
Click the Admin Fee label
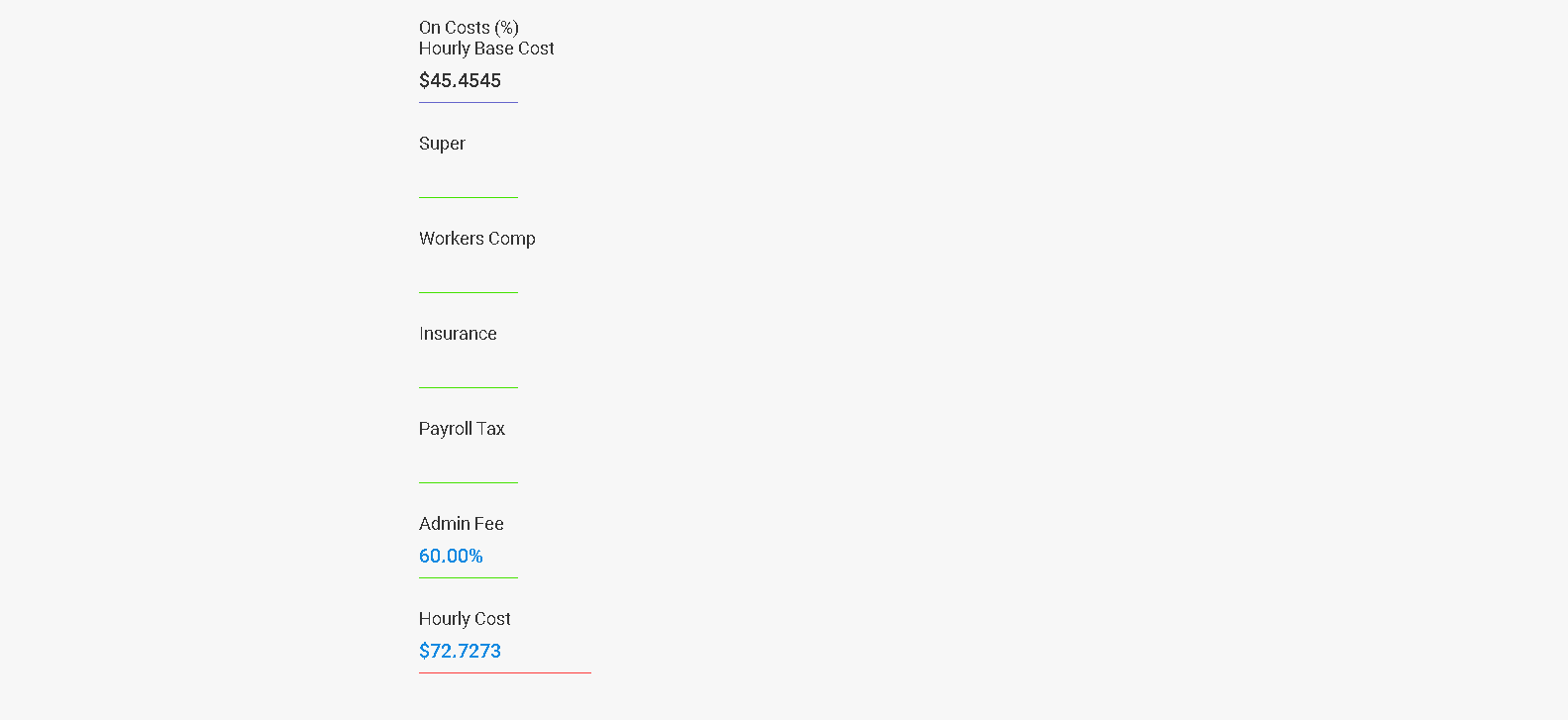point(461,524)
